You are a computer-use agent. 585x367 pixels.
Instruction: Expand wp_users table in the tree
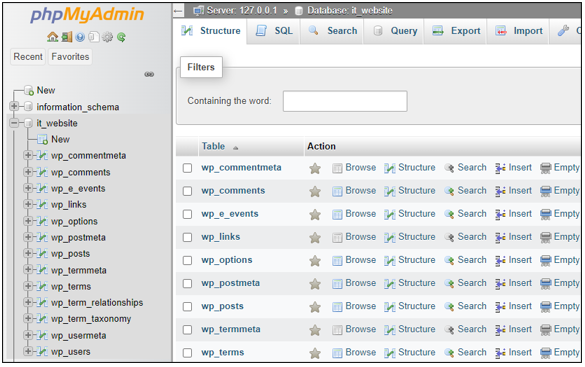(x=27, y=351)
